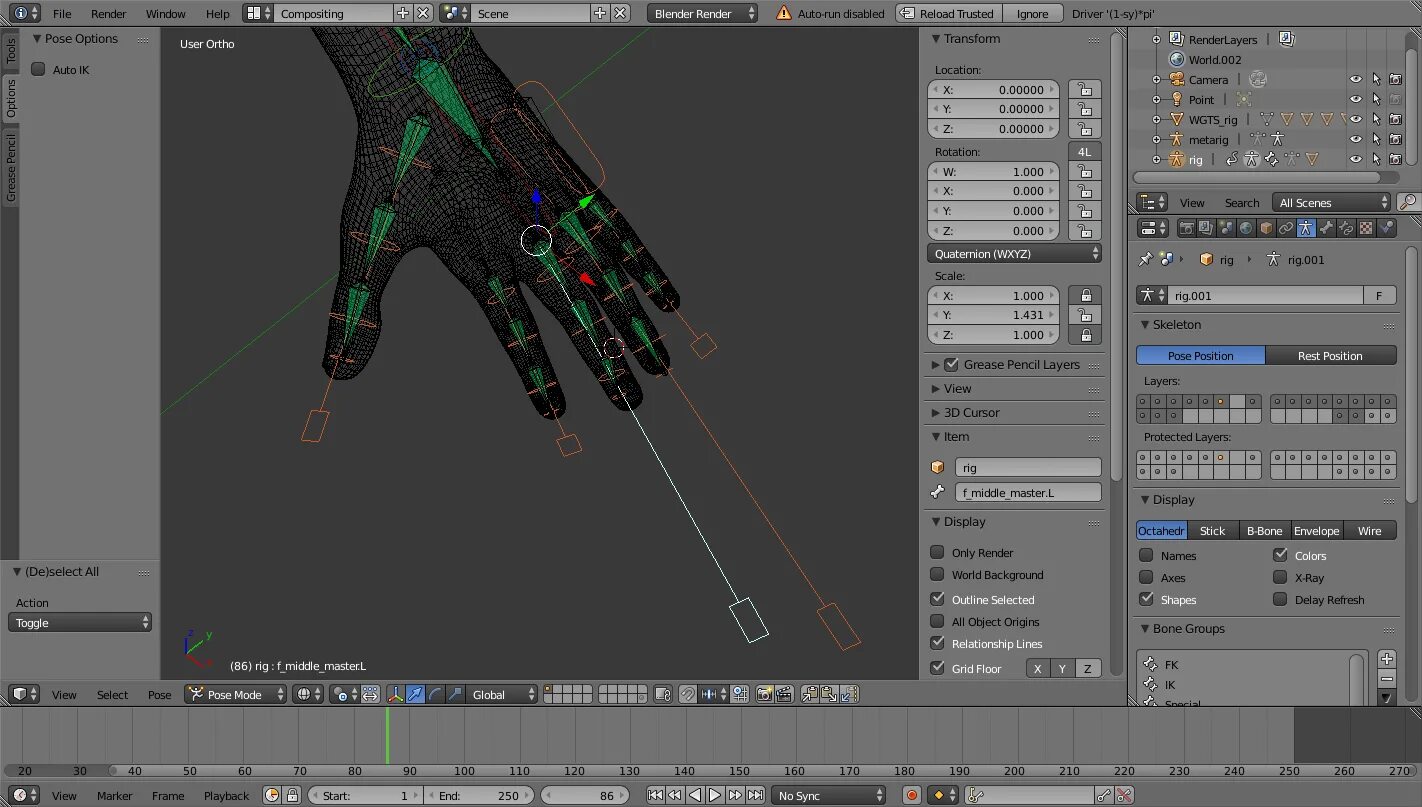This screenshot has height=807, width=1422.
Task: Open the Armature data properties tab
Action: (x=1306, y=228)
